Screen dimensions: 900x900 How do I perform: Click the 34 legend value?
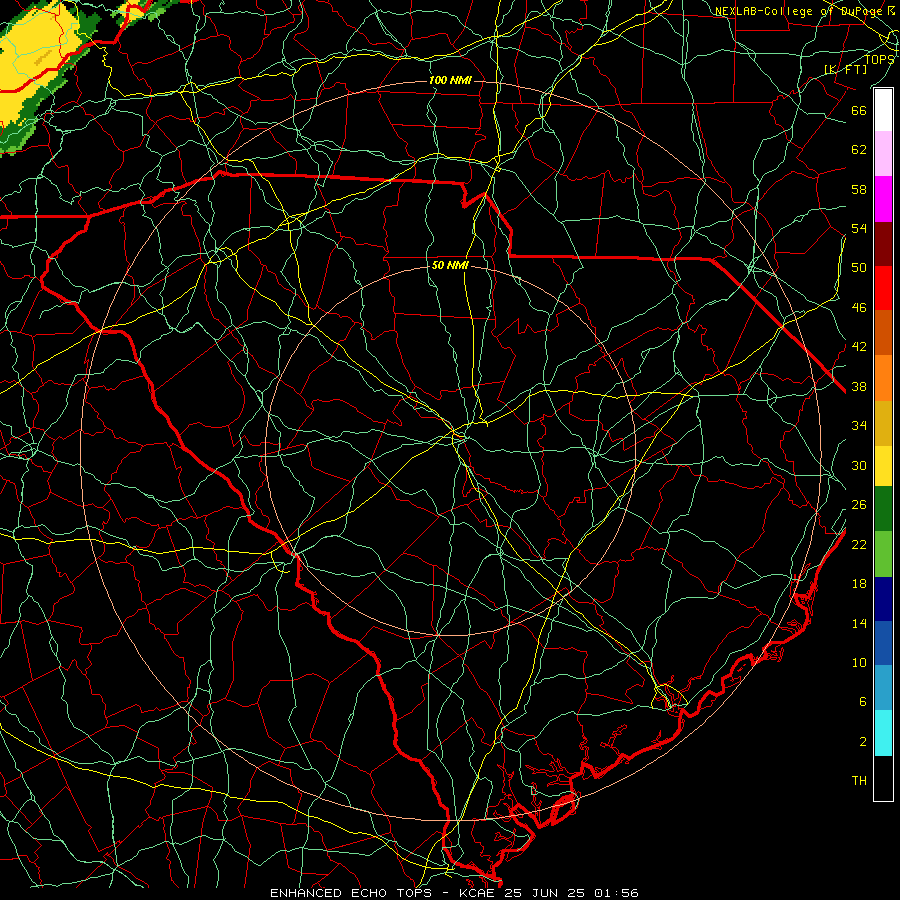click(x=859, y=425)
